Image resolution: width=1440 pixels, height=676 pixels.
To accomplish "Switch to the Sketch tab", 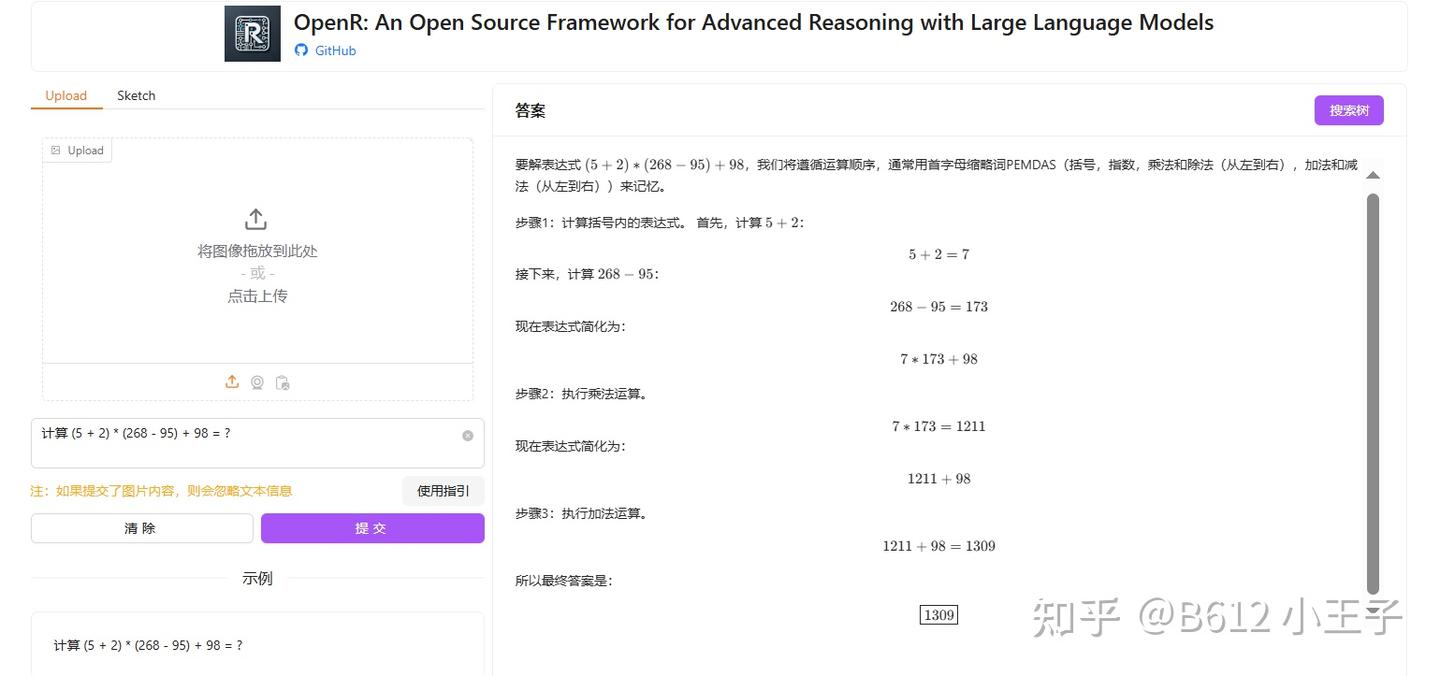I will click(x=135, y=95).
